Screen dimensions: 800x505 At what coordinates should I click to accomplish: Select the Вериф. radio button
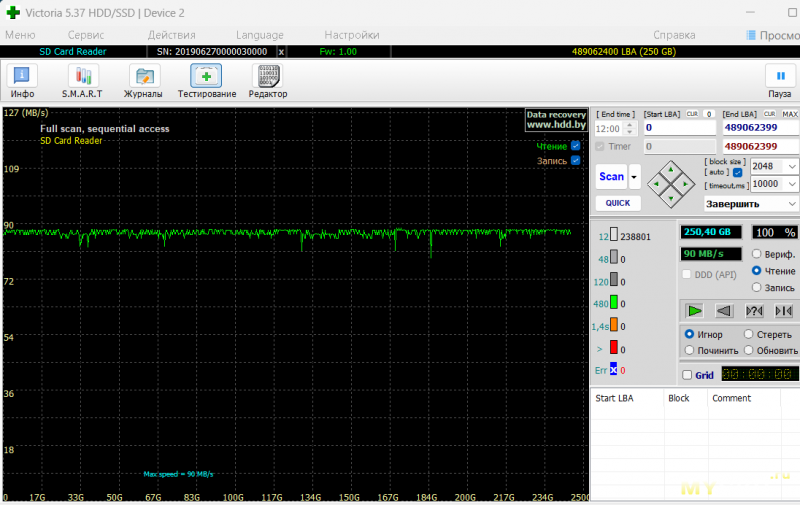click(756, 254)
